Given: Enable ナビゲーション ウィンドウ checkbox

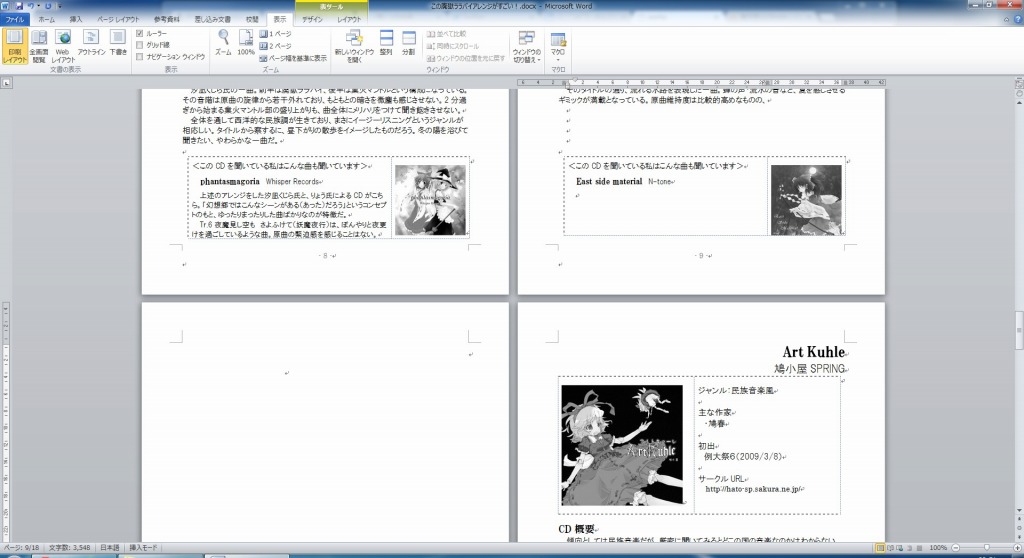Looking at the screenshot, I should point(139,57).
